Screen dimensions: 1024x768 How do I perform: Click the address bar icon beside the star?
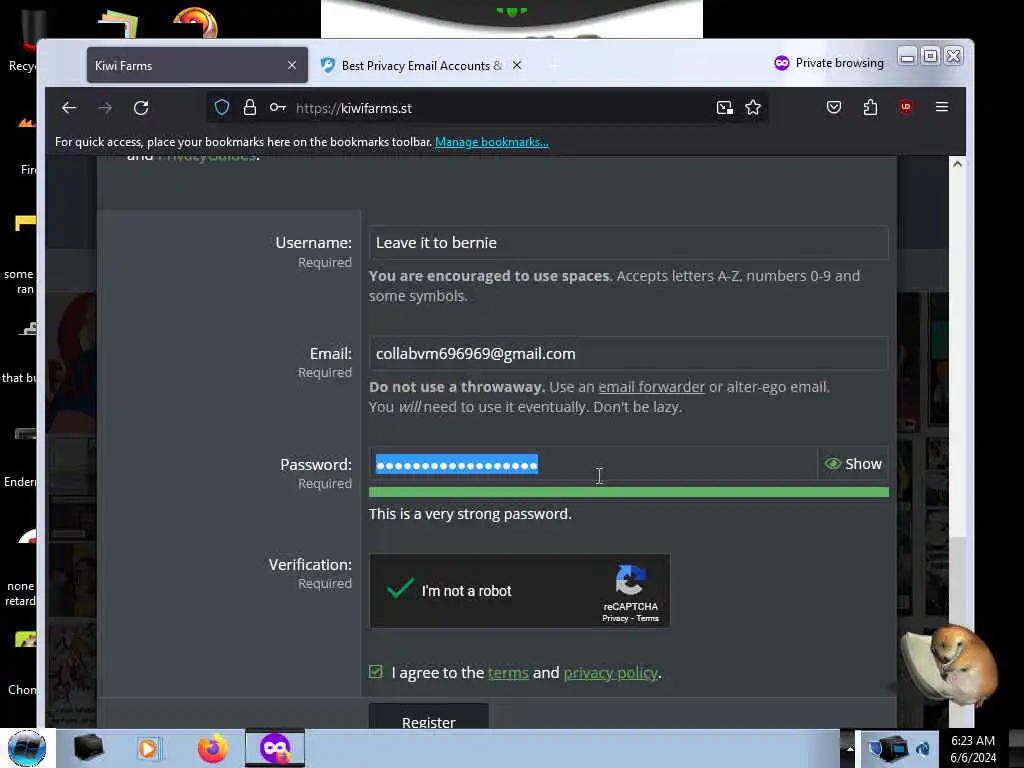[x=724, y=108]
